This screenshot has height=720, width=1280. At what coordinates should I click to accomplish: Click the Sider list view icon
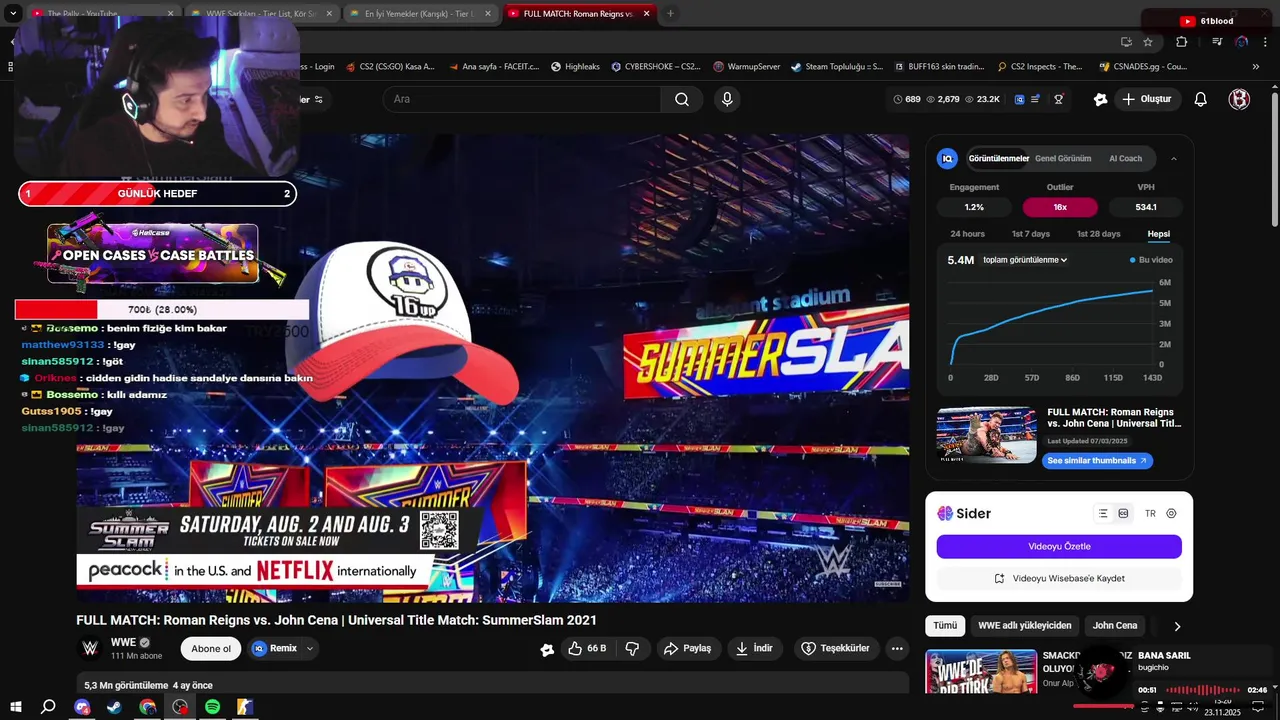(1103, 513)
